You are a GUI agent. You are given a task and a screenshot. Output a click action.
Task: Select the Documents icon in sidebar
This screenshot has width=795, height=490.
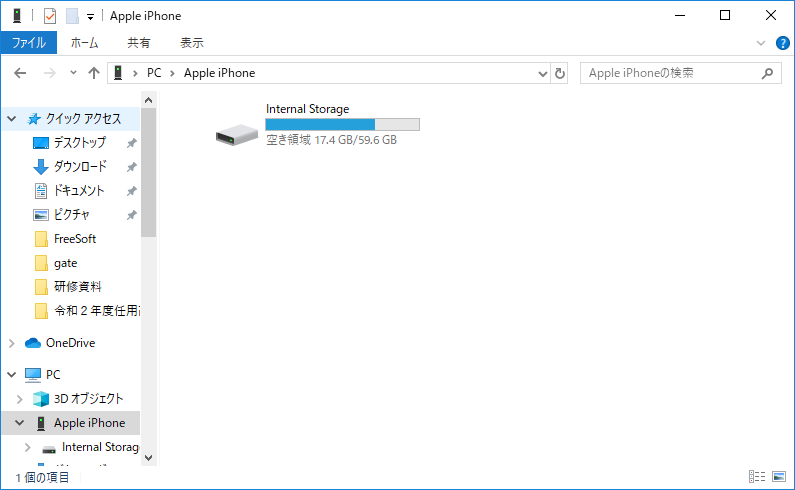tap(41, 191)
